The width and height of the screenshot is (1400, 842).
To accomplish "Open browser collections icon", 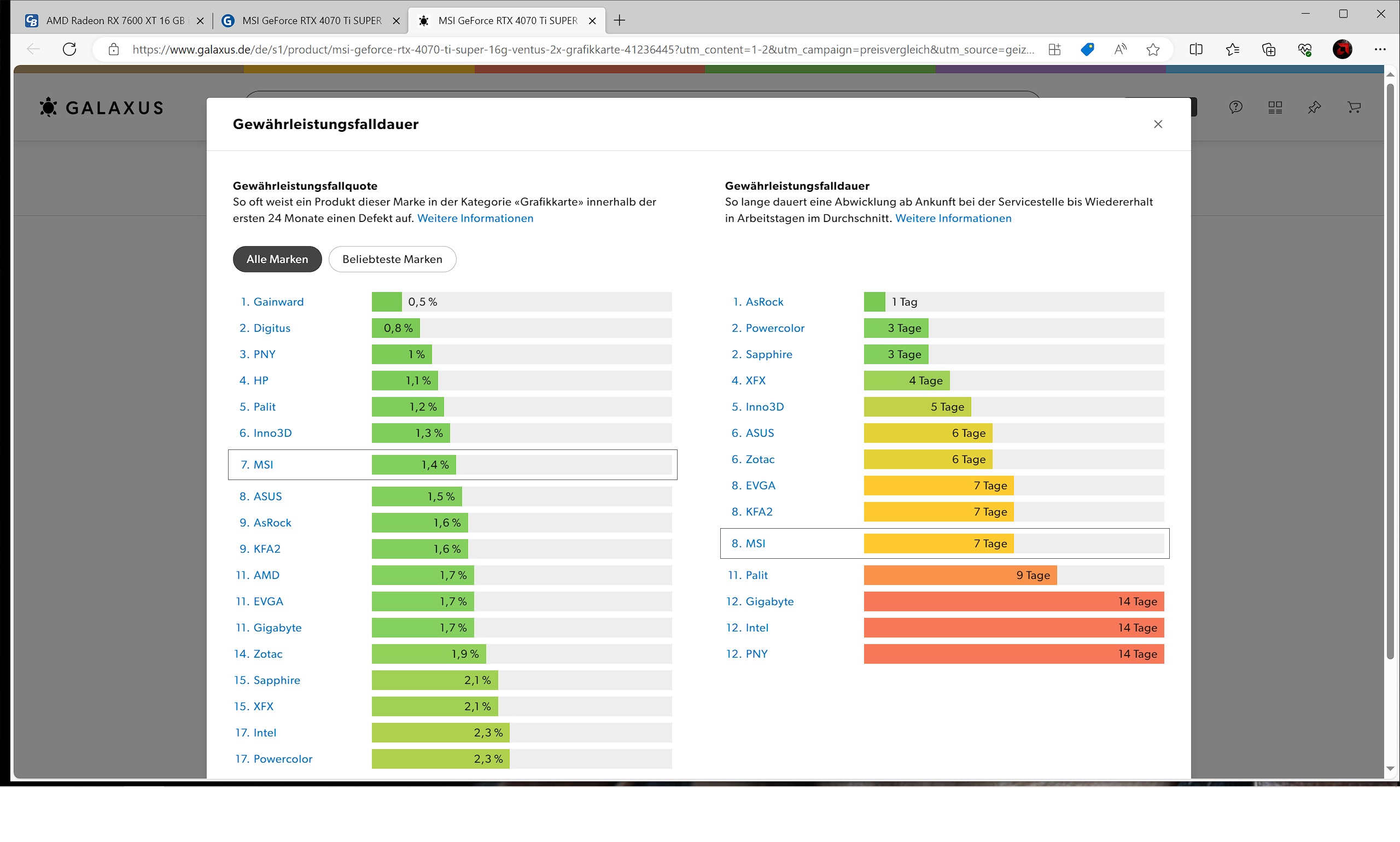I will 1268,49.
